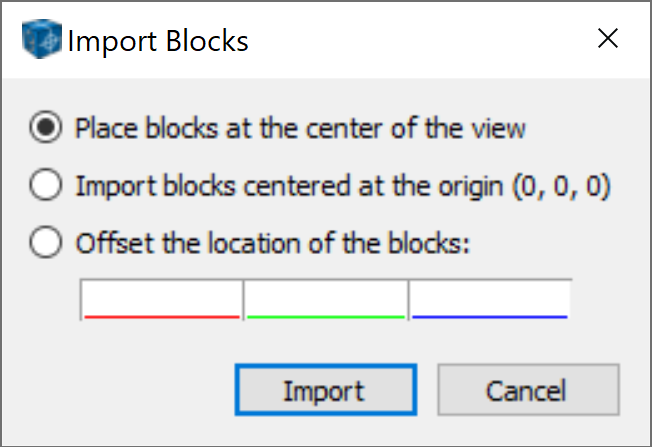Click the blue cube icon in title bar
652x447 pixels.
pos(40,41)
